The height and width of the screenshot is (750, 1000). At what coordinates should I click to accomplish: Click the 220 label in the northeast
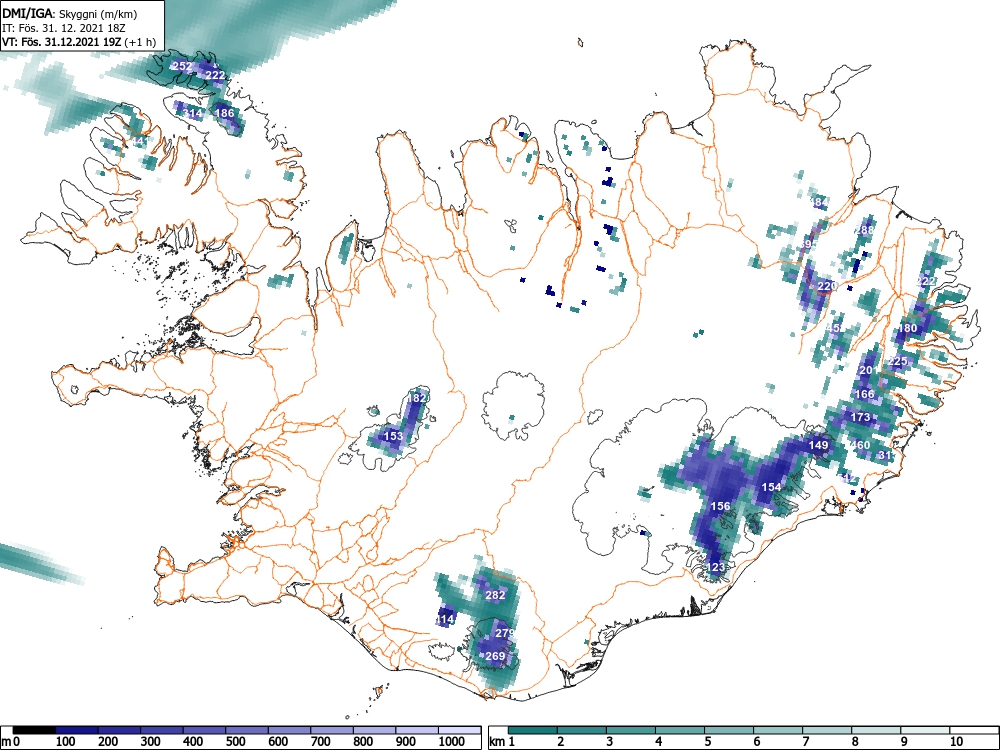pyautogui.click(x=827, y=286)
